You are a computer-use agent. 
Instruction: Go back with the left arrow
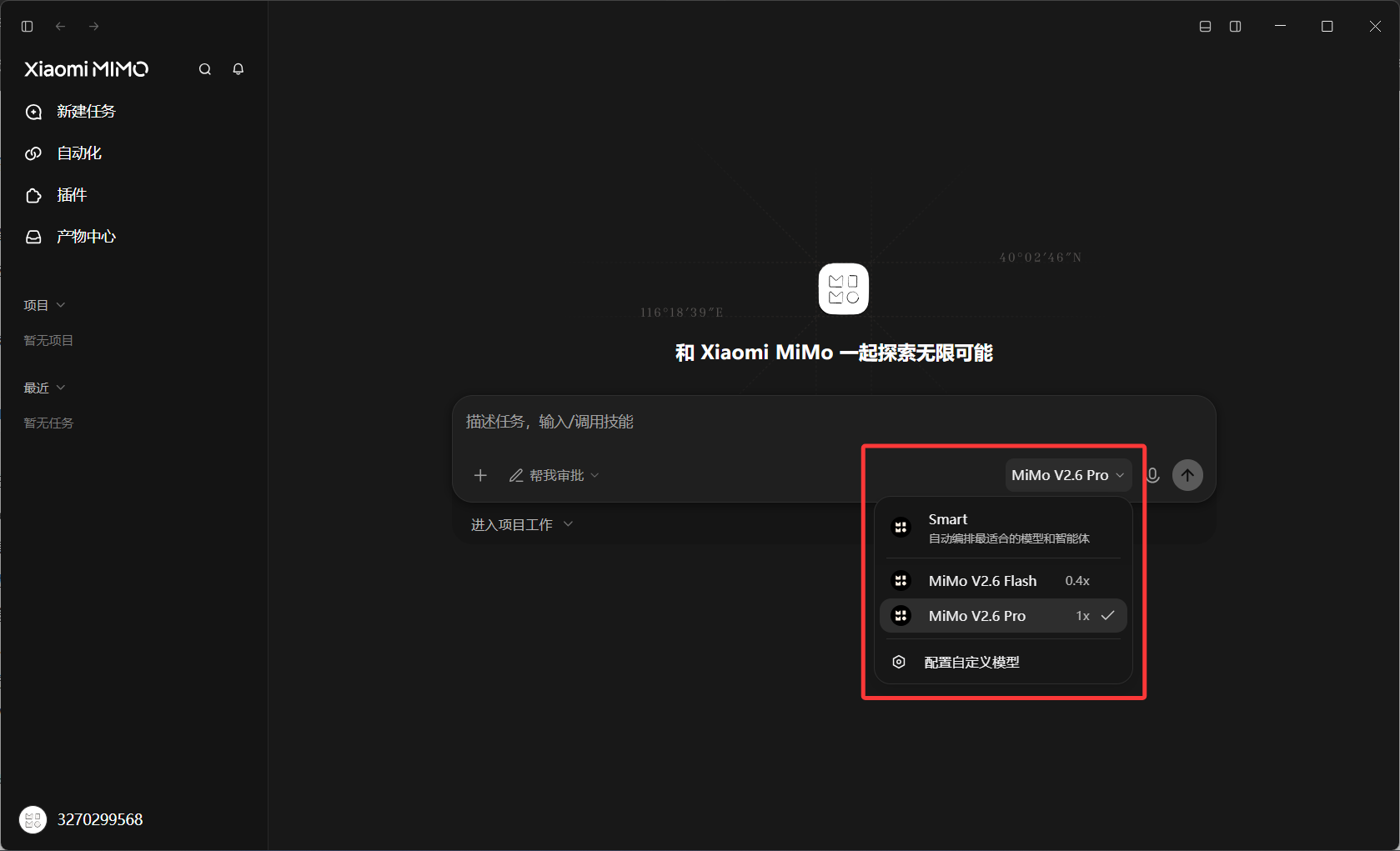[x=60, y=27]
